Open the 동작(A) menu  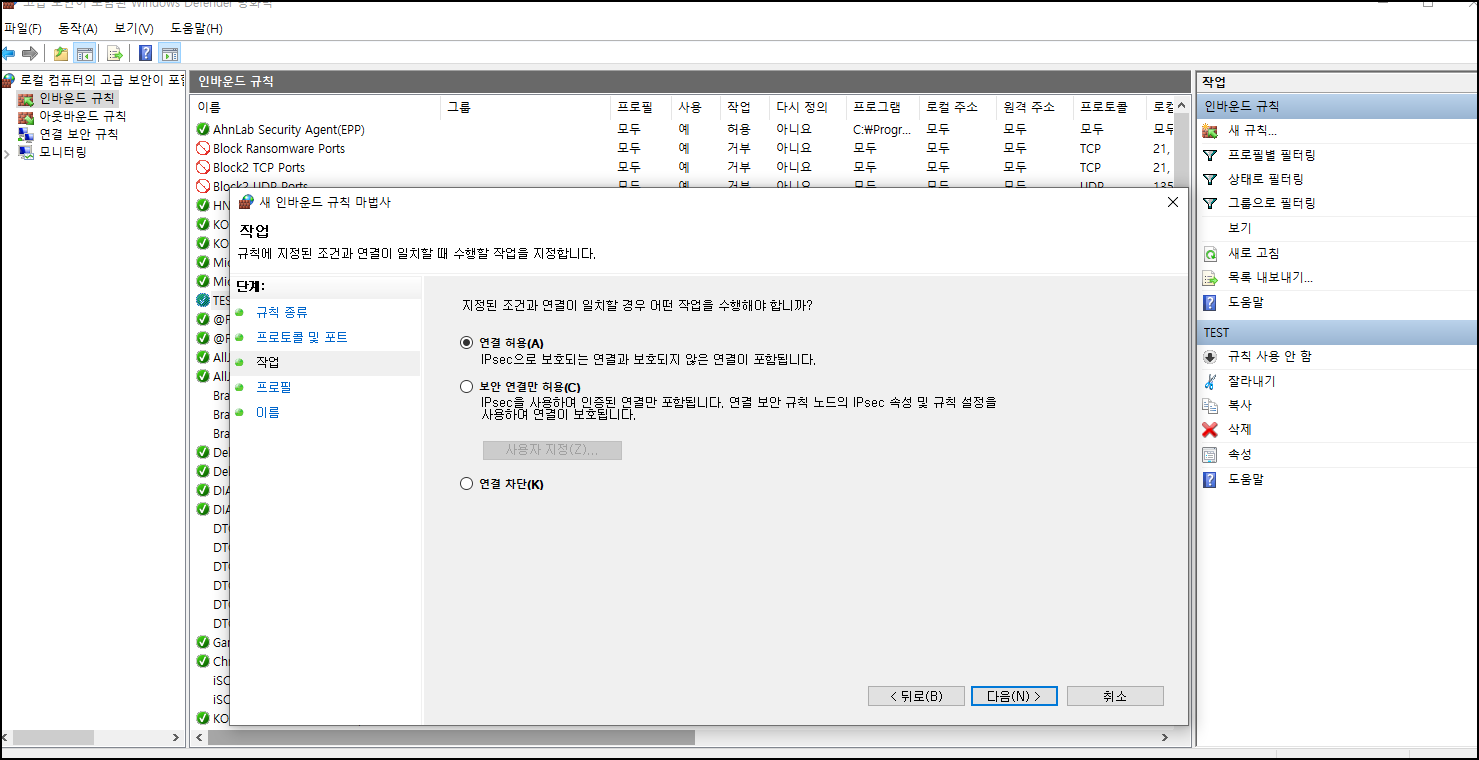78,28
